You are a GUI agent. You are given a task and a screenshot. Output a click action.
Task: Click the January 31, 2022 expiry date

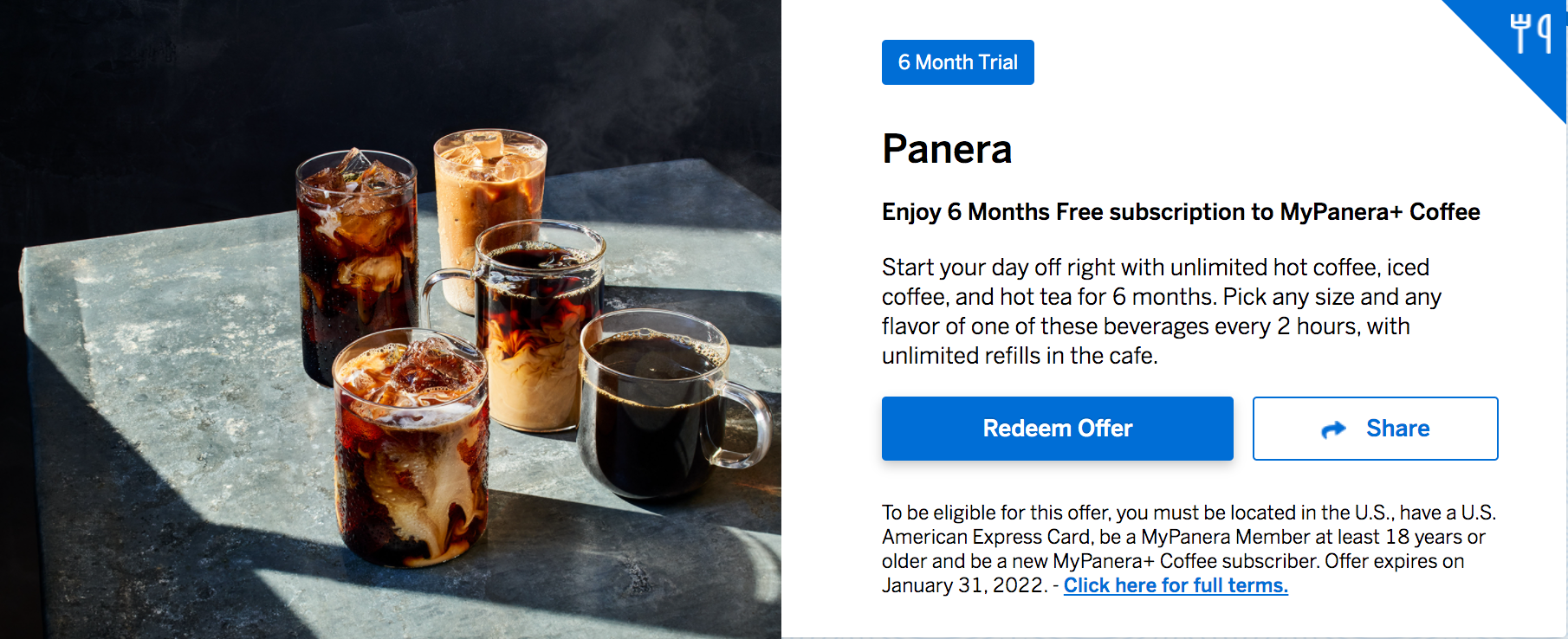[963, 585]
